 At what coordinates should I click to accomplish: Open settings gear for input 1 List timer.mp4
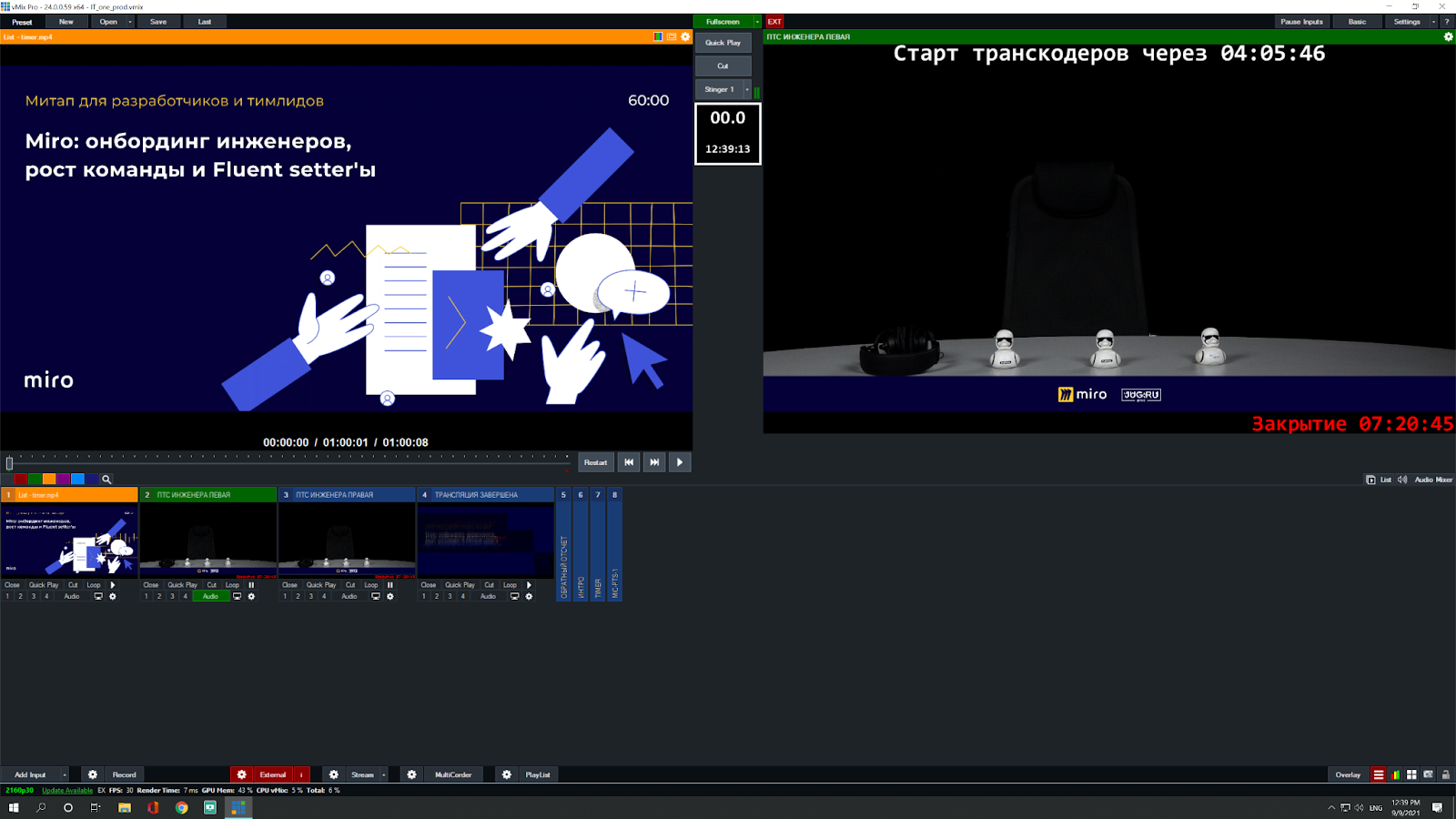(113, 596)
